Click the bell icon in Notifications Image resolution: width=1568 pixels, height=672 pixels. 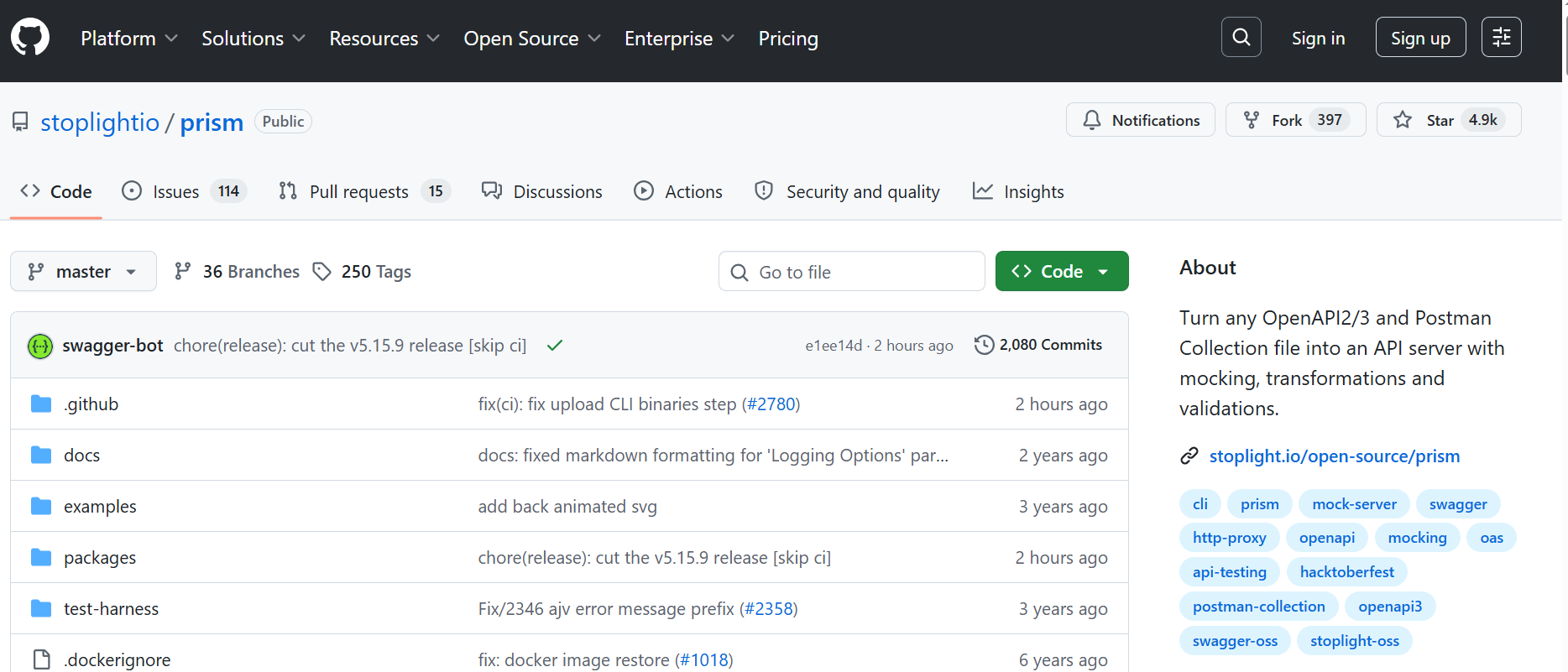pyautogui.click(x=1091, y=120)
